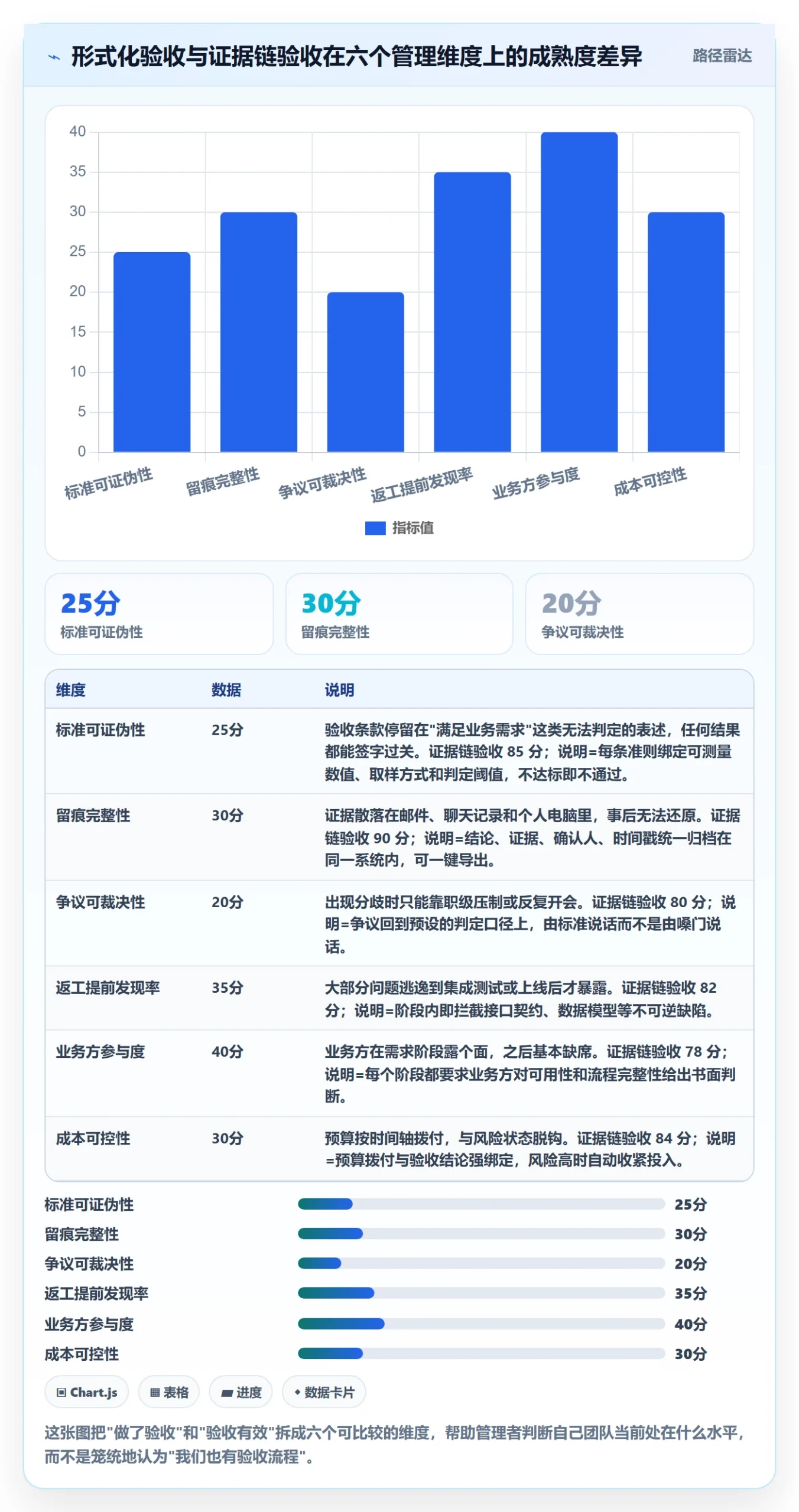This screenshot has width=799, height=1512.
Task: Click the 争议可裁决性 20分 progress bar
Action: point(481,1263)
